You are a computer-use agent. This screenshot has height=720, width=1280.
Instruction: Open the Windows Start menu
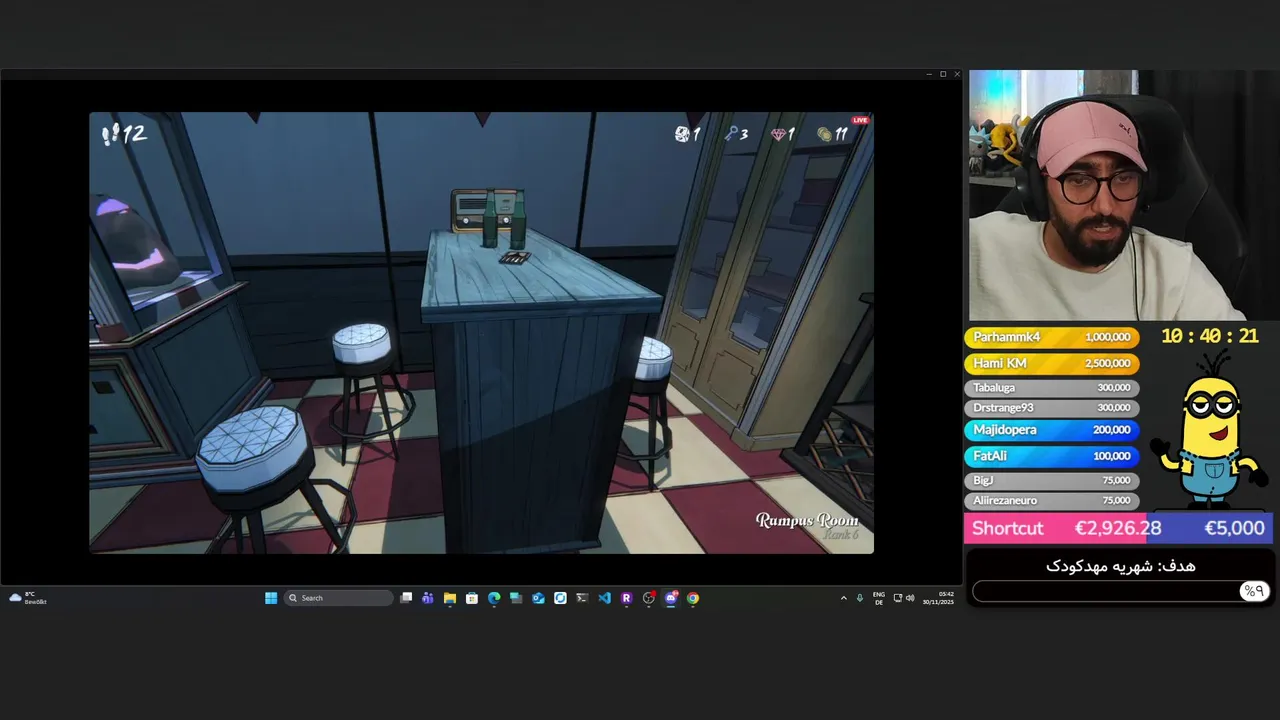271,598
